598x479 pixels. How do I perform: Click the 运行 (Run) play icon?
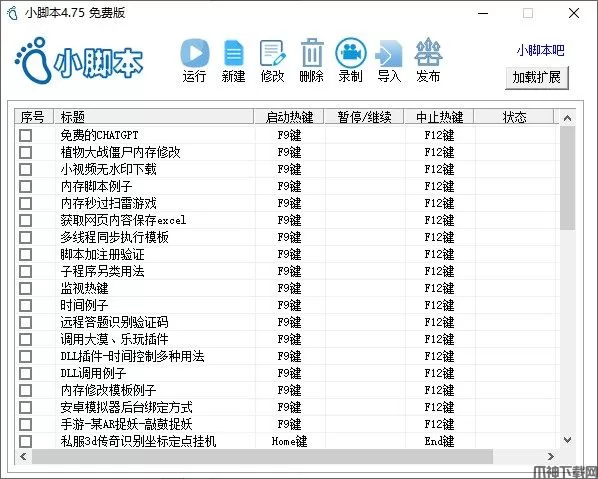pos(195,53)
